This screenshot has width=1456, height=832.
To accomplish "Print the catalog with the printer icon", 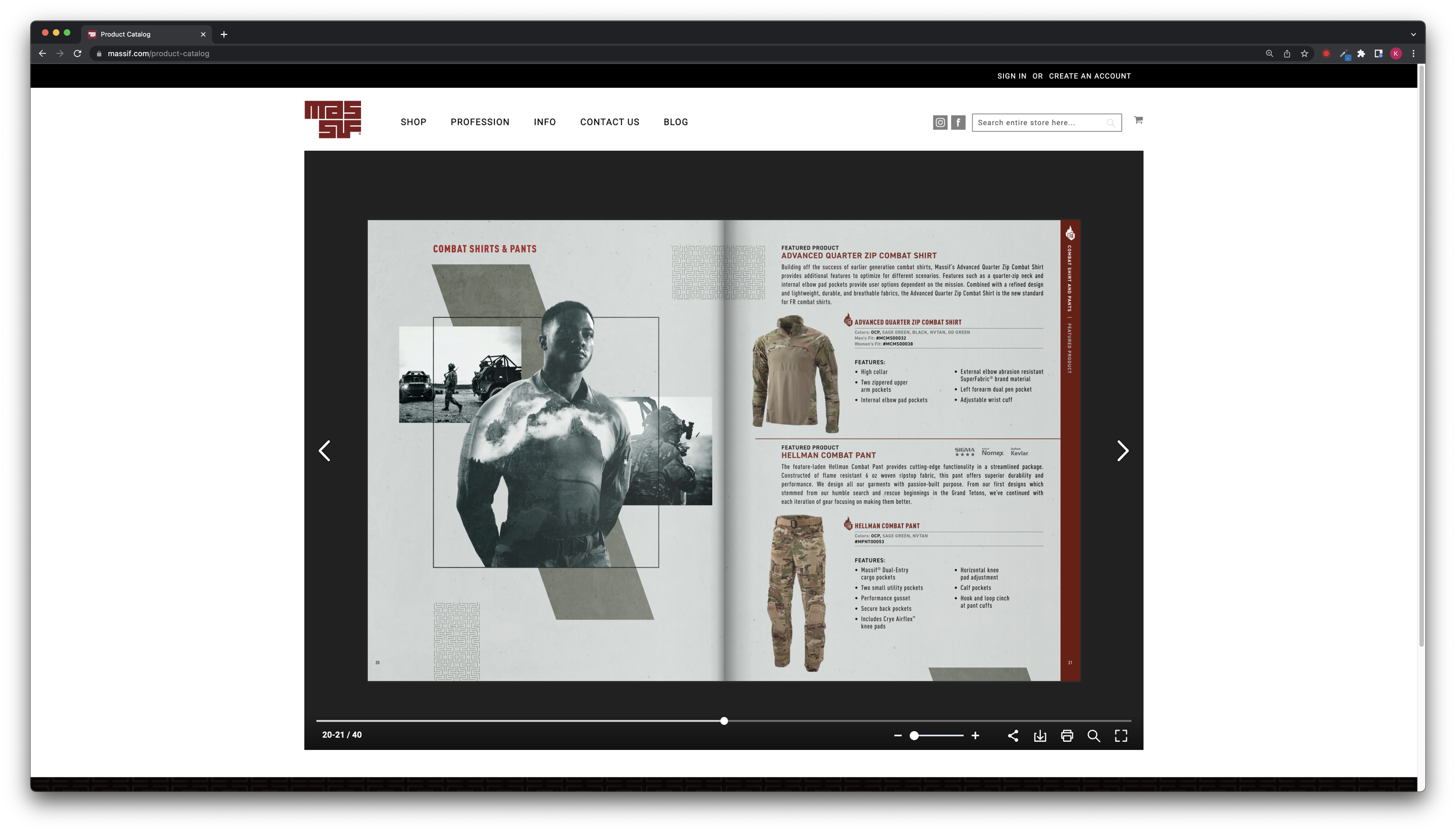I will 1066,735.
